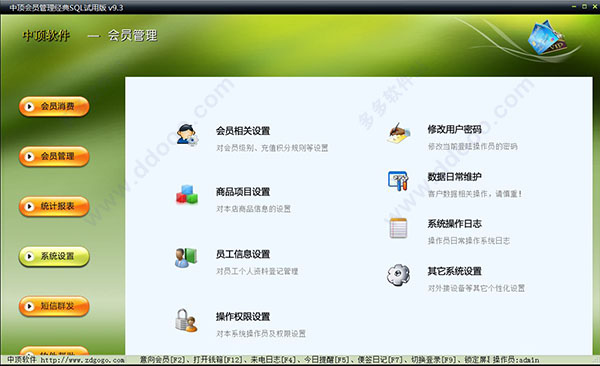Open the 短信群发 sidebar button
Image resolution: width=600 pixels, height=366 pixels.
click(54, 306)
